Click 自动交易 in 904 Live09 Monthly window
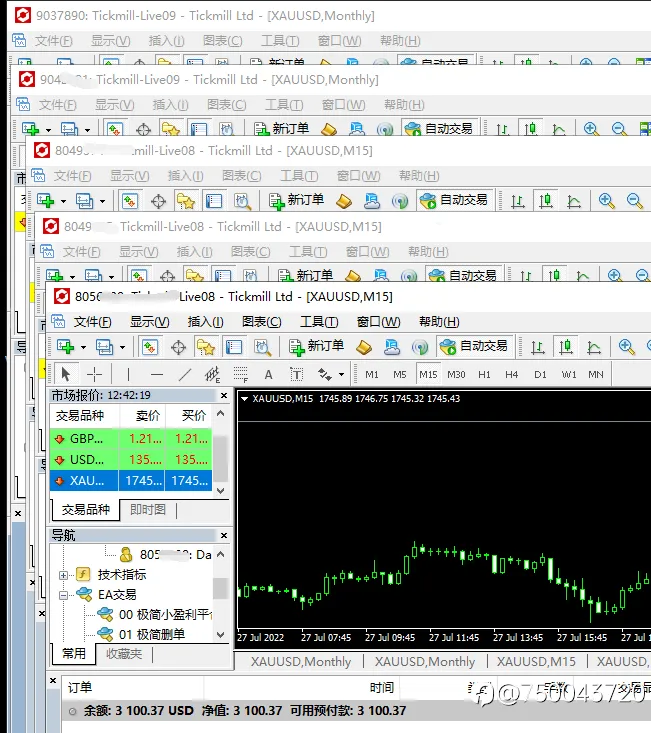The image size is (651, 733). tap(439, 128)
